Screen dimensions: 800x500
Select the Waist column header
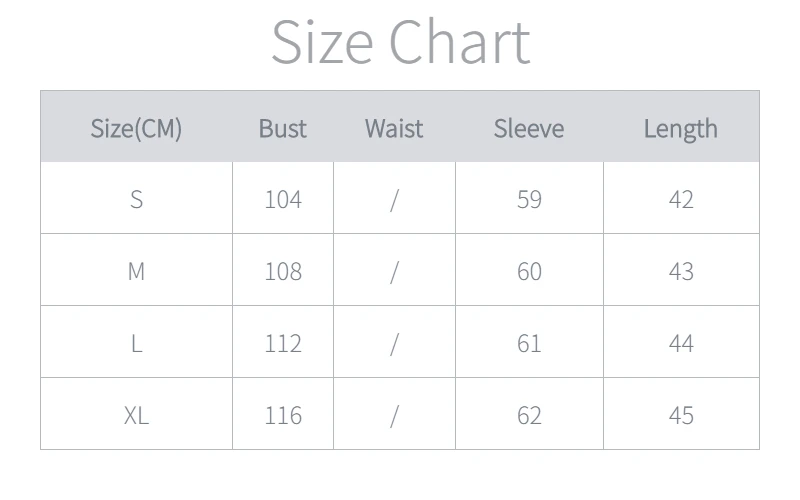point(394,128)
